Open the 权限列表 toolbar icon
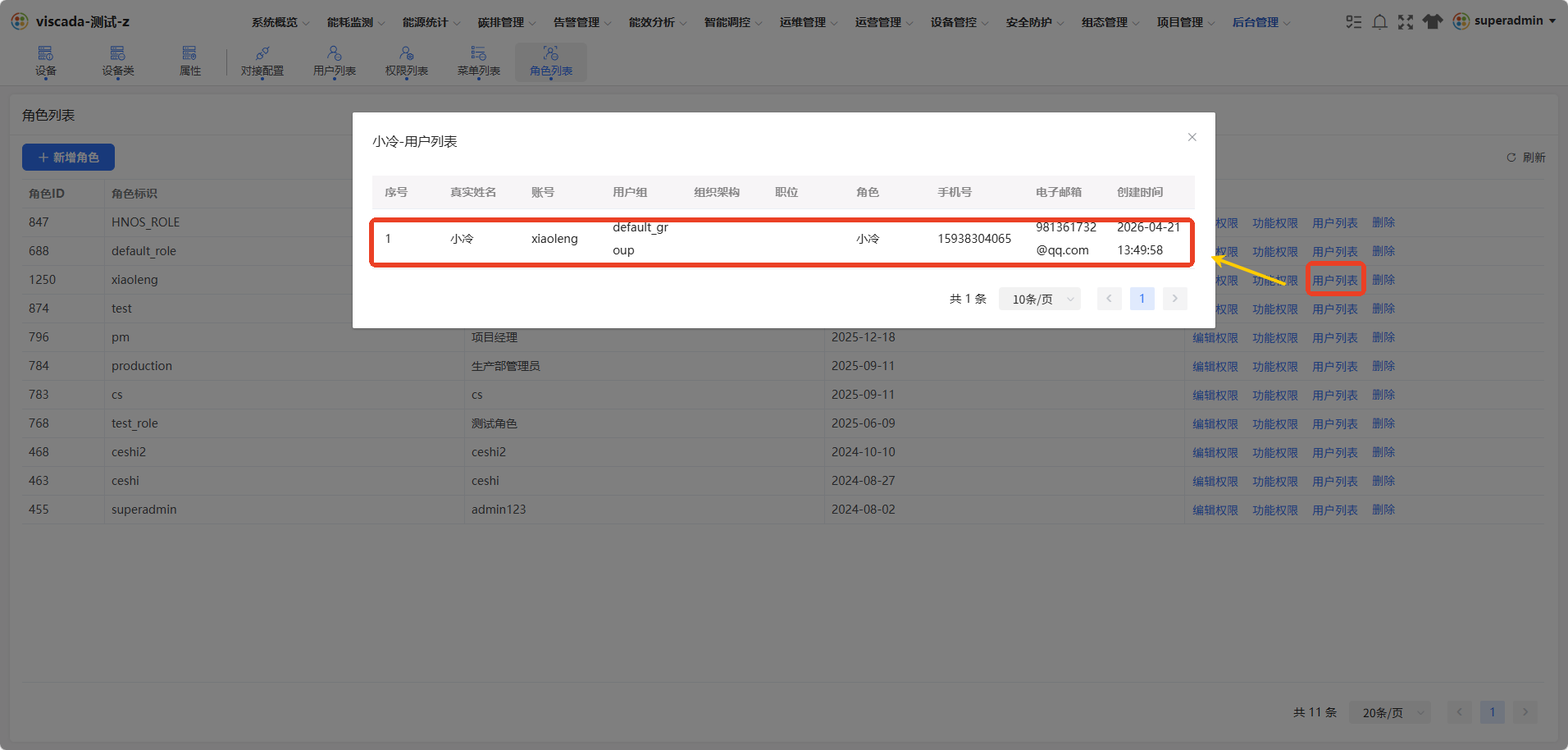This screenshot has height=750, width=1568. pos(407,62)
